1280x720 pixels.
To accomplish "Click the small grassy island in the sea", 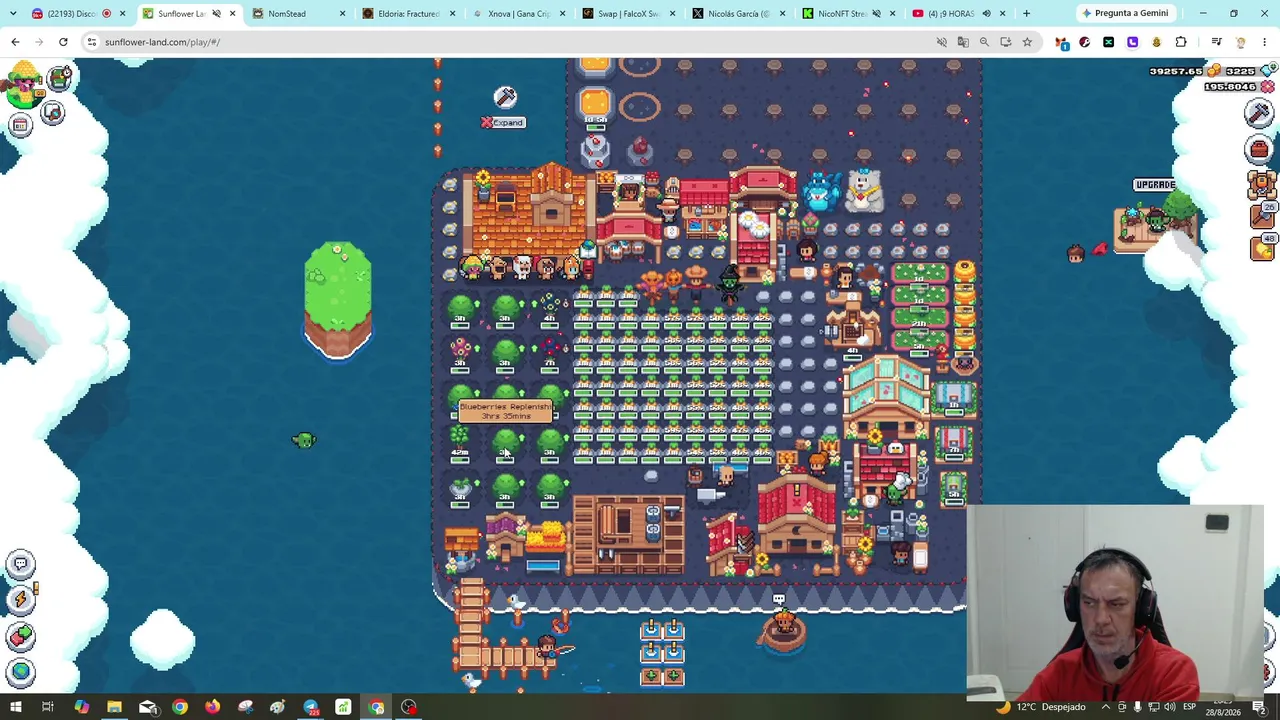I will 338,299.
